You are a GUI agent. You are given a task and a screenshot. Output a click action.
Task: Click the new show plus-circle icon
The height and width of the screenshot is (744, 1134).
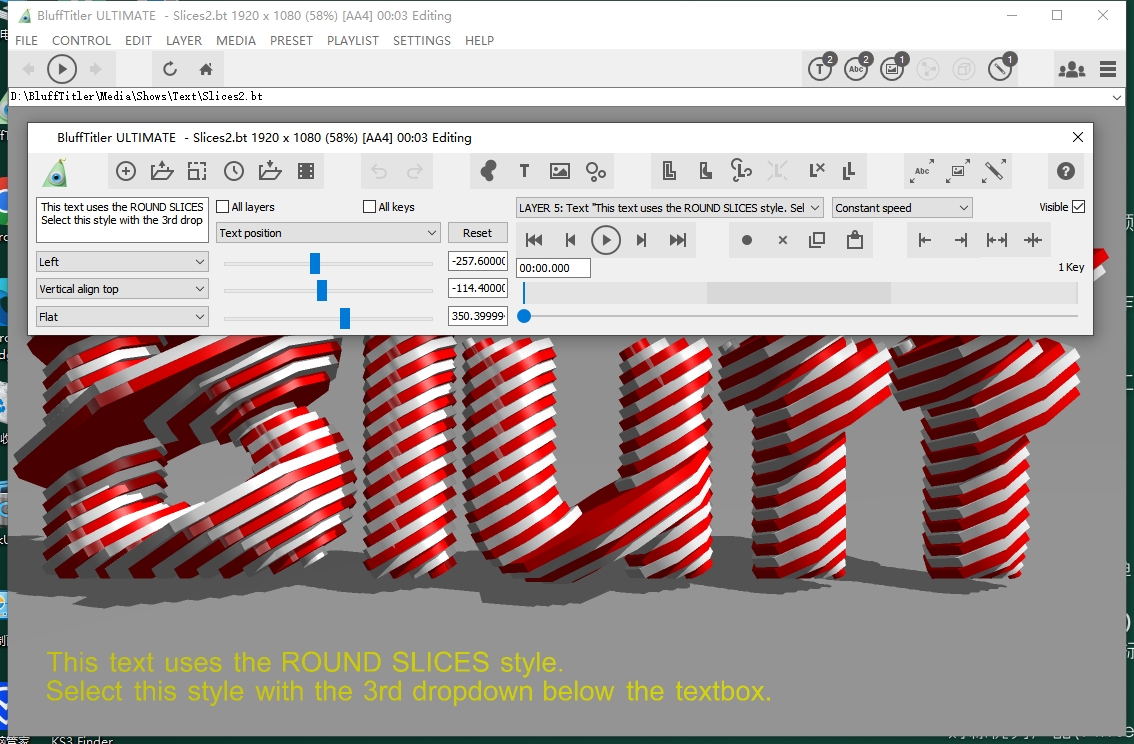126,171
